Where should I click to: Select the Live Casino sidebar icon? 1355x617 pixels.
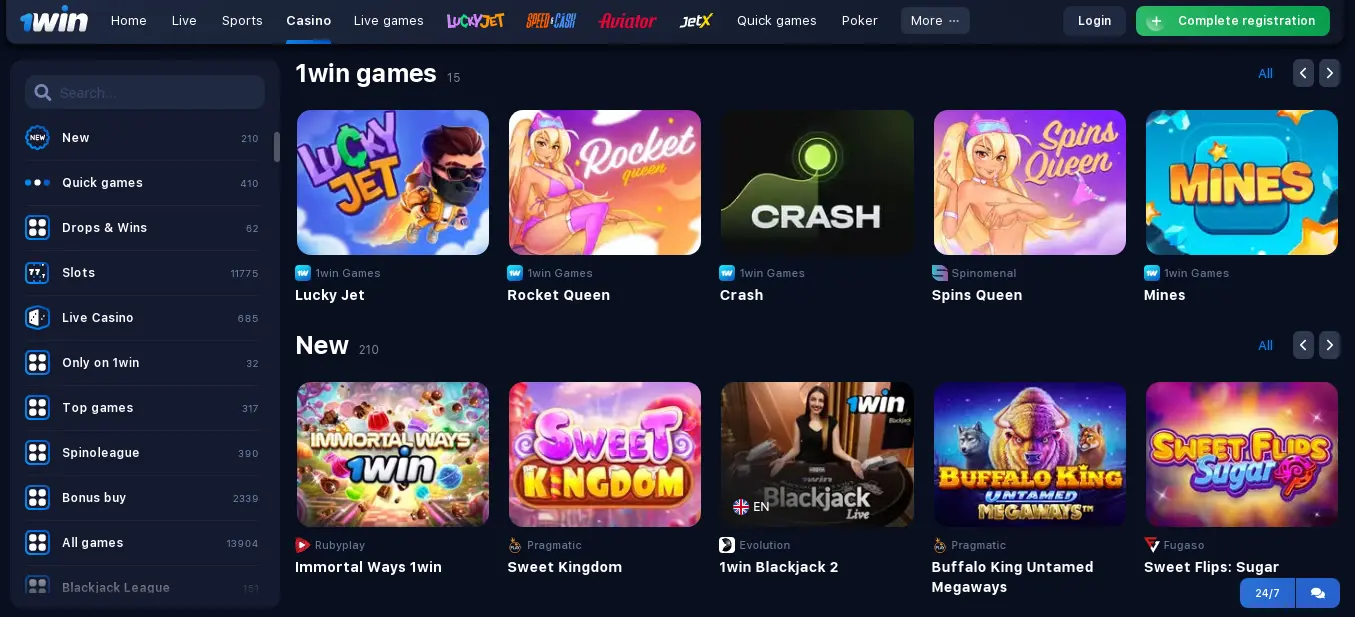[x=37, y=318]
